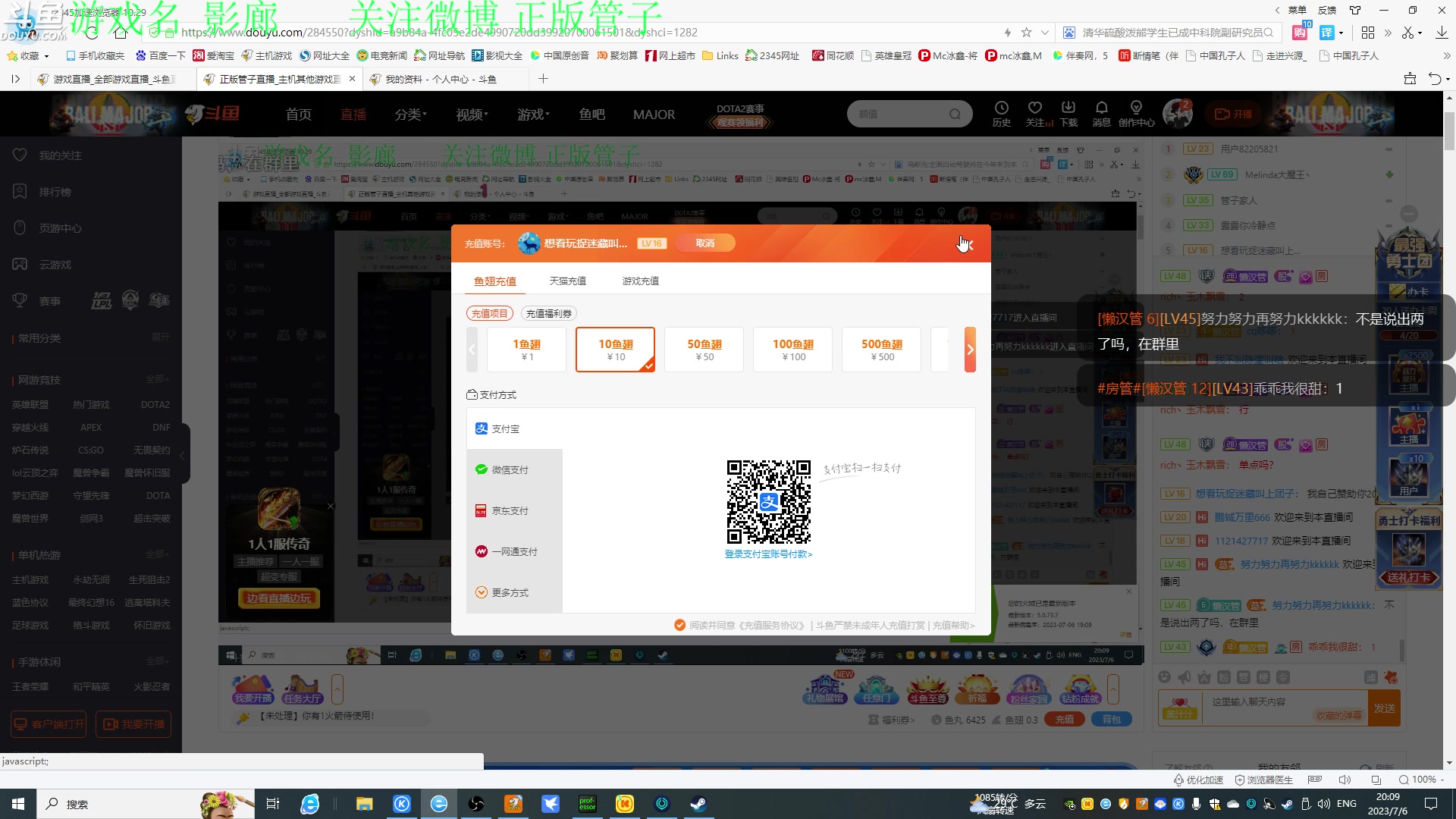Select the 鱼翅充值 tab
1456x819 pixels.
click(x=494, y=281)
